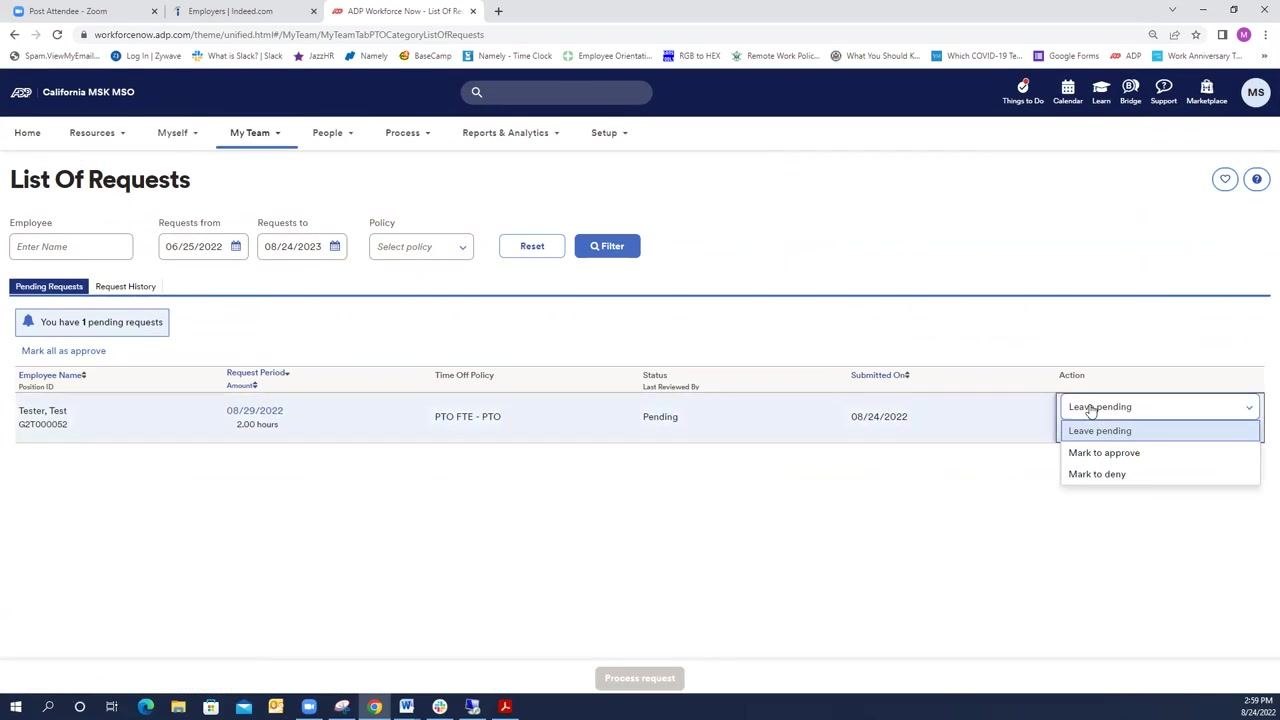The width and height of the screenshot is (1280, 720).
Task: Click the Filter button
Action: click(607, 246)
